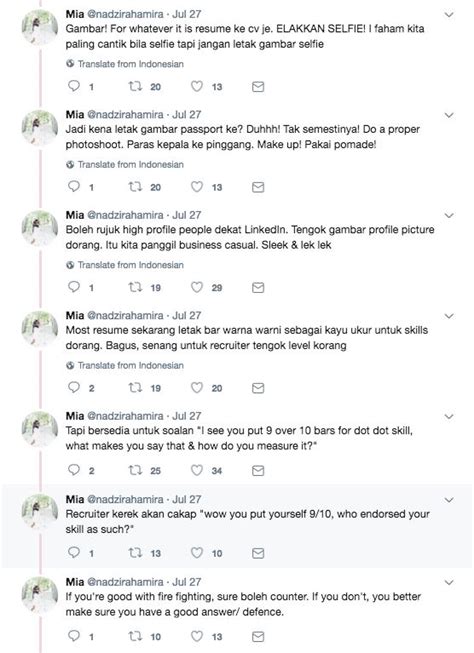Open chevron menu on 'ELAKKAN SELFIE' tweet

click(x=449, y=15)
